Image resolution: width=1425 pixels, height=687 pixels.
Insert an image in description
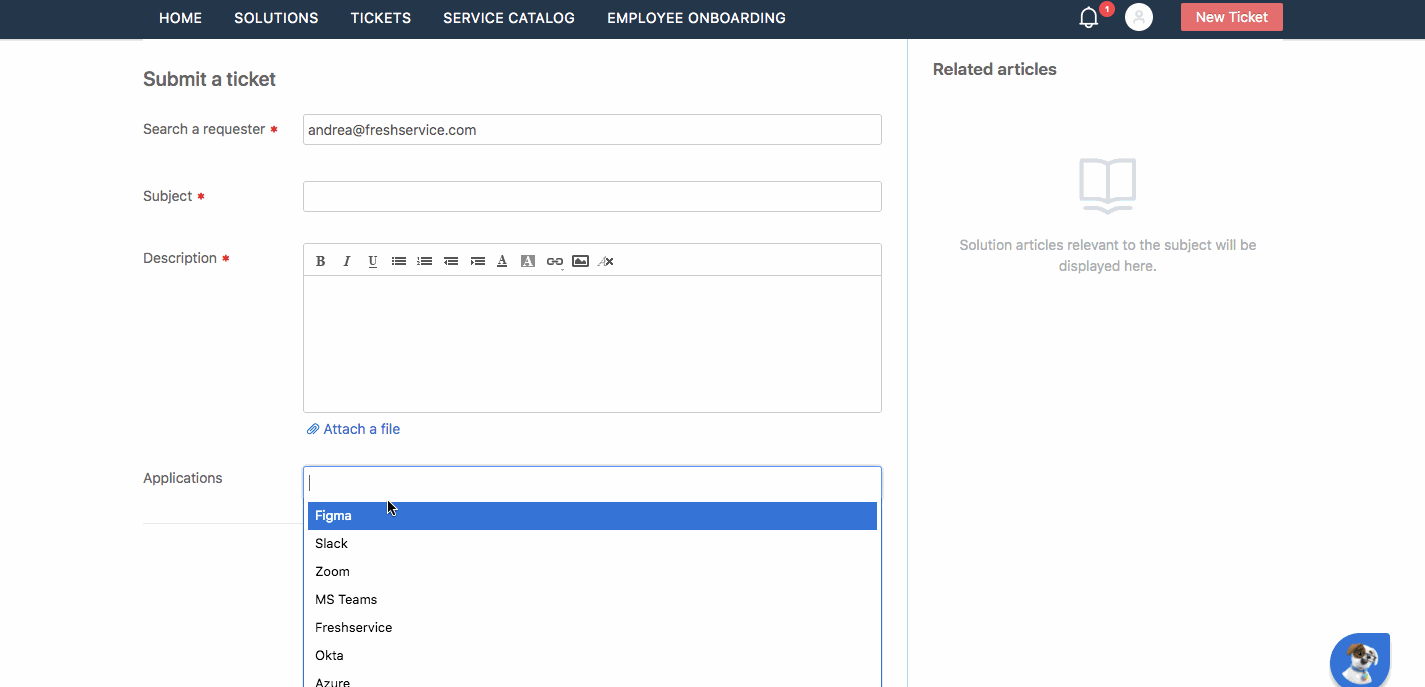pos(580,261)
